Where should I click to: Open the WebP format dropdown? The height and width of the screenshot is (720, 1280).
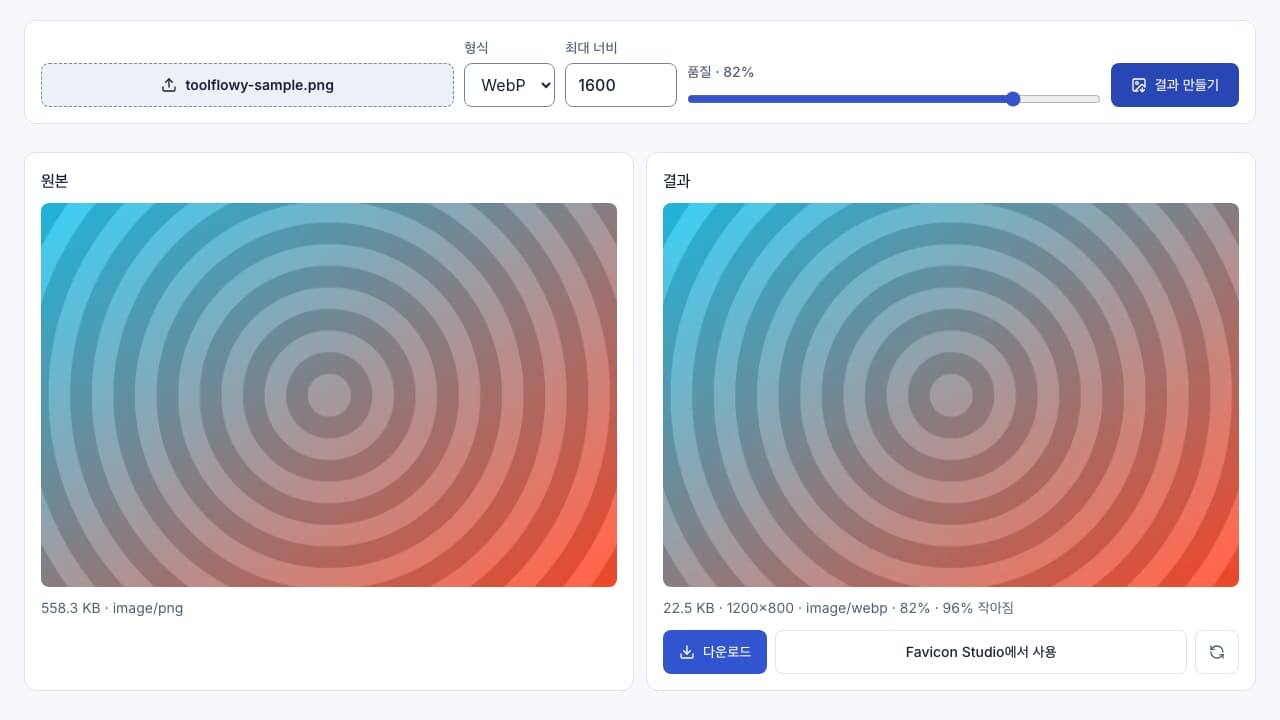pyautogui.click(x=509, y=85)
